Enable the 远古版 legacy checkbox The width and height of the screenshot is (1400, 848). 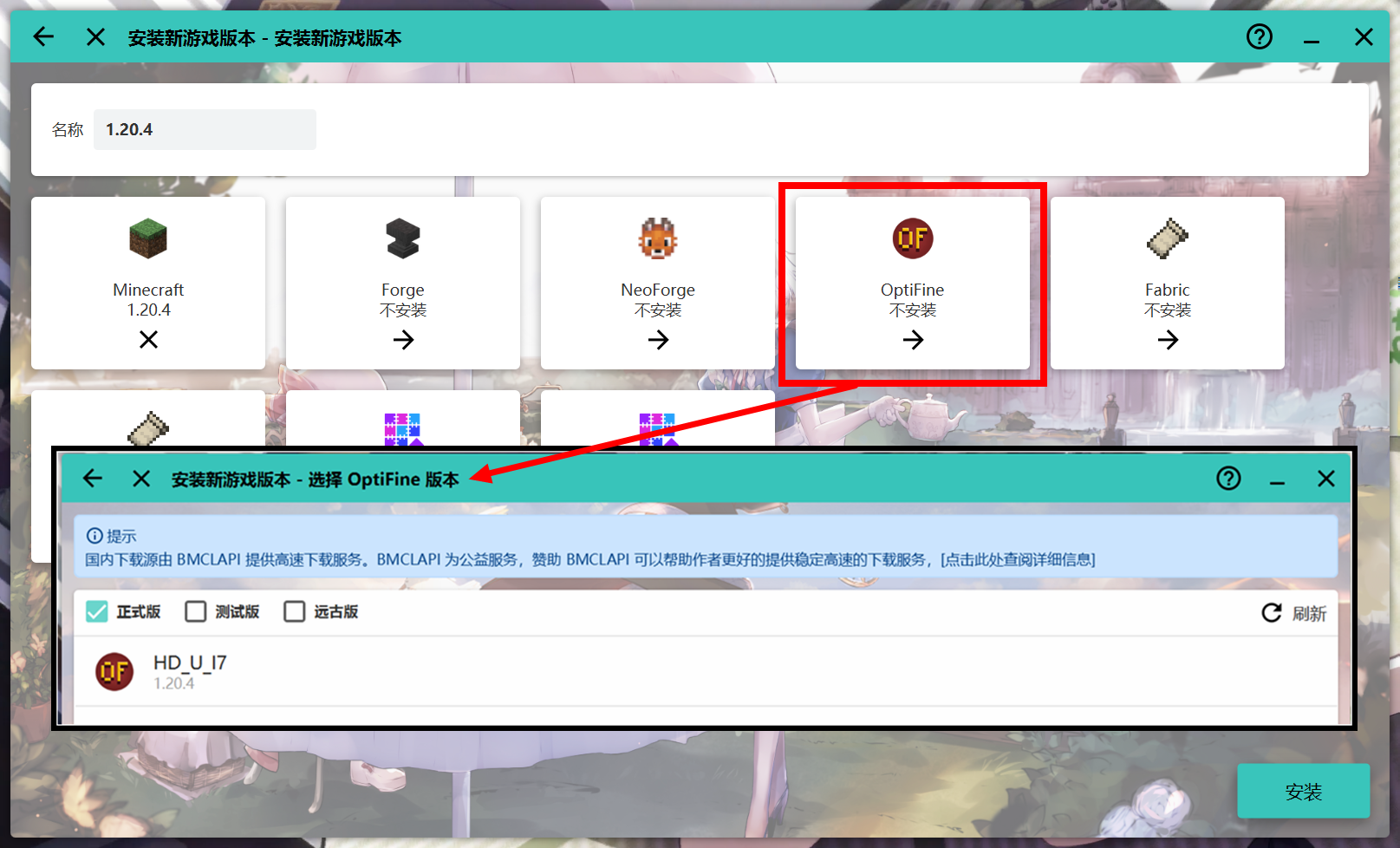[x=295, y=611]
